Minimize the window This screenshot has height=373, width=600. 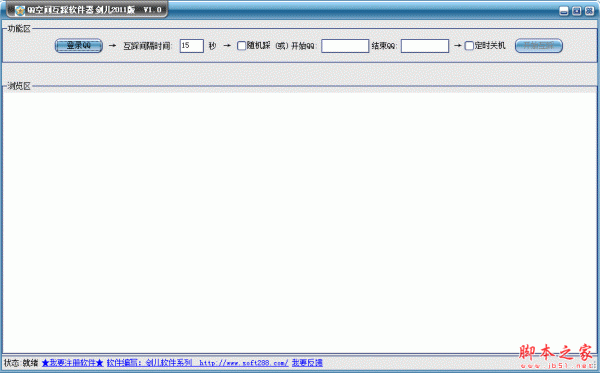564,11
